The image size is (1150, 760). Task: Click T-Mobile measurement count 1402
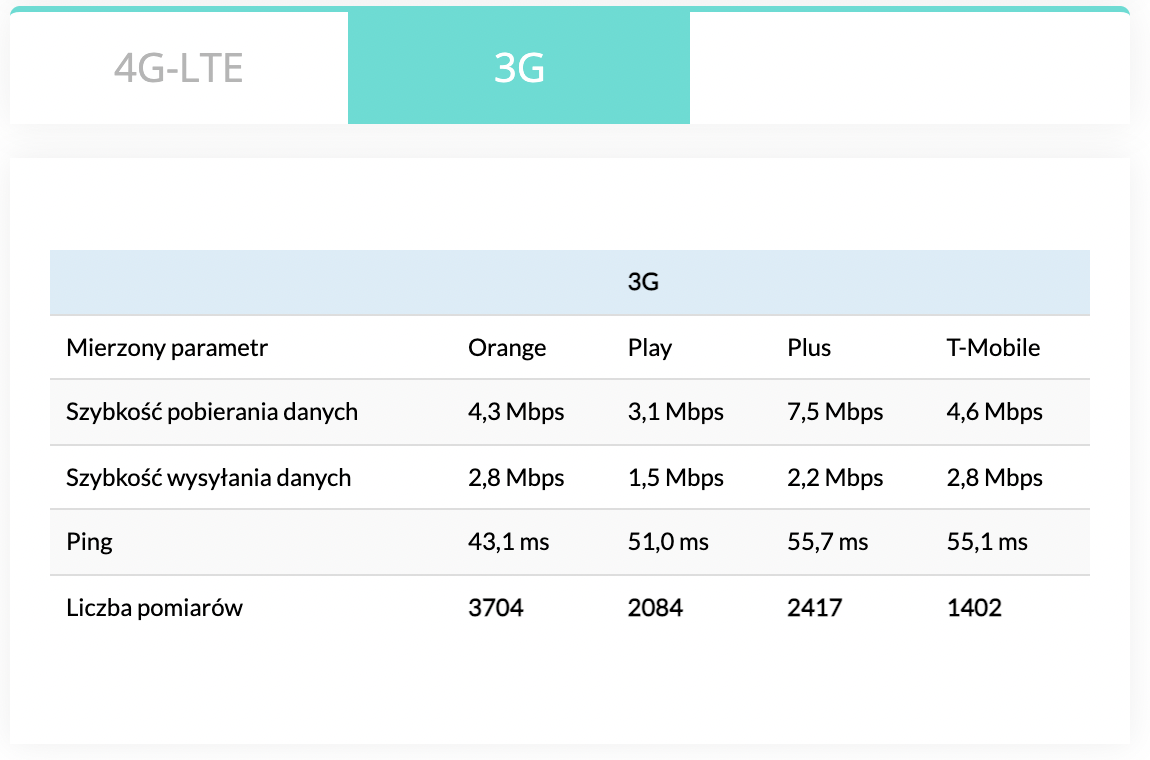tap(974, 607)
